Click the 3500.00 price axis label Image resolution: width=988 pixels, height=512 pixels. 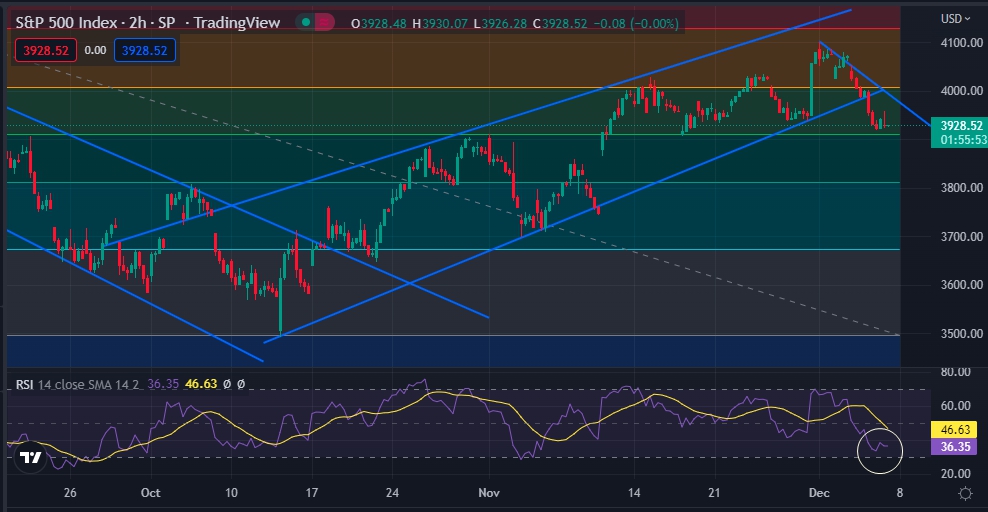[x=962, y=334]
